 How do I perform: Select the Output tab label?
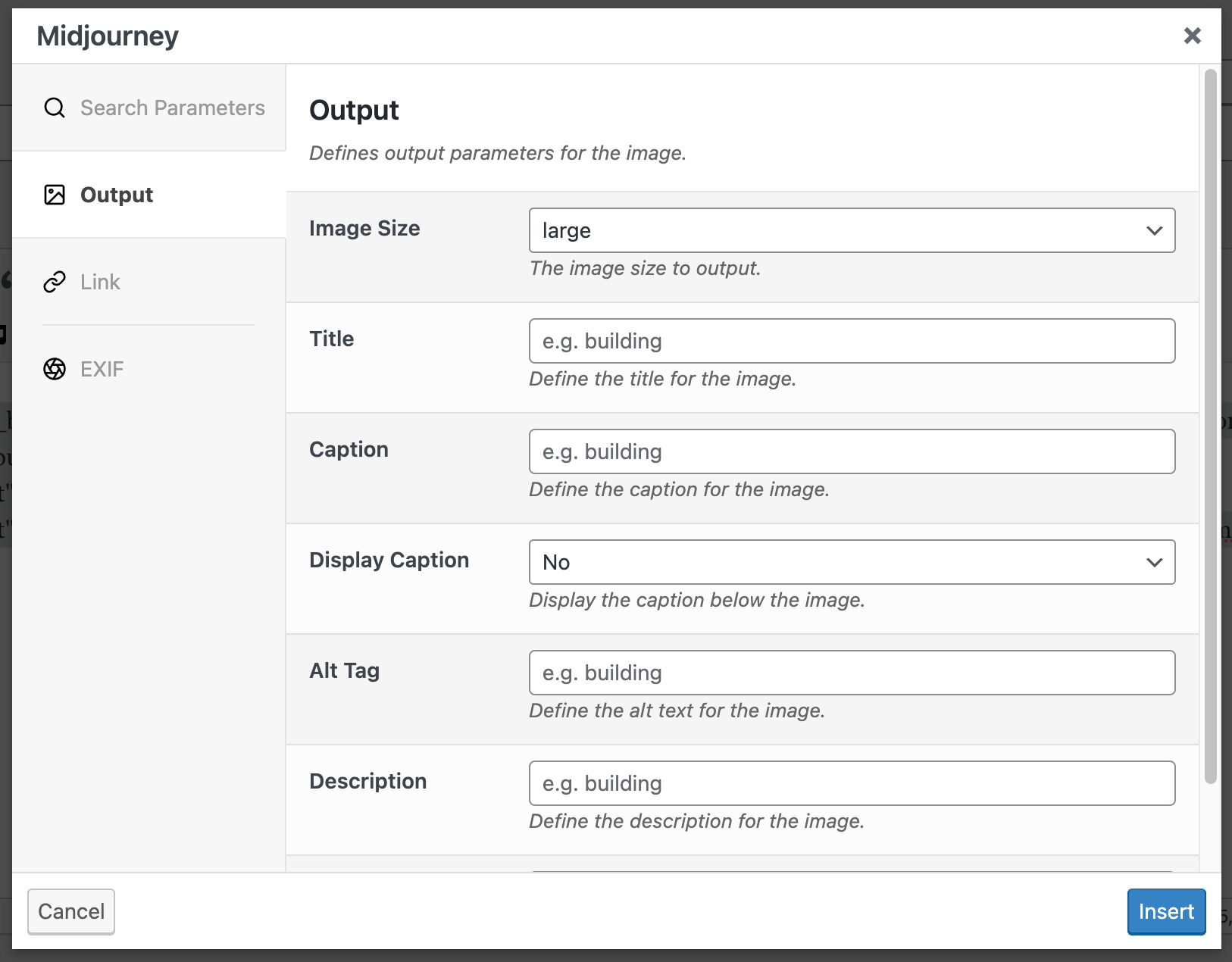tap(117, 195)
